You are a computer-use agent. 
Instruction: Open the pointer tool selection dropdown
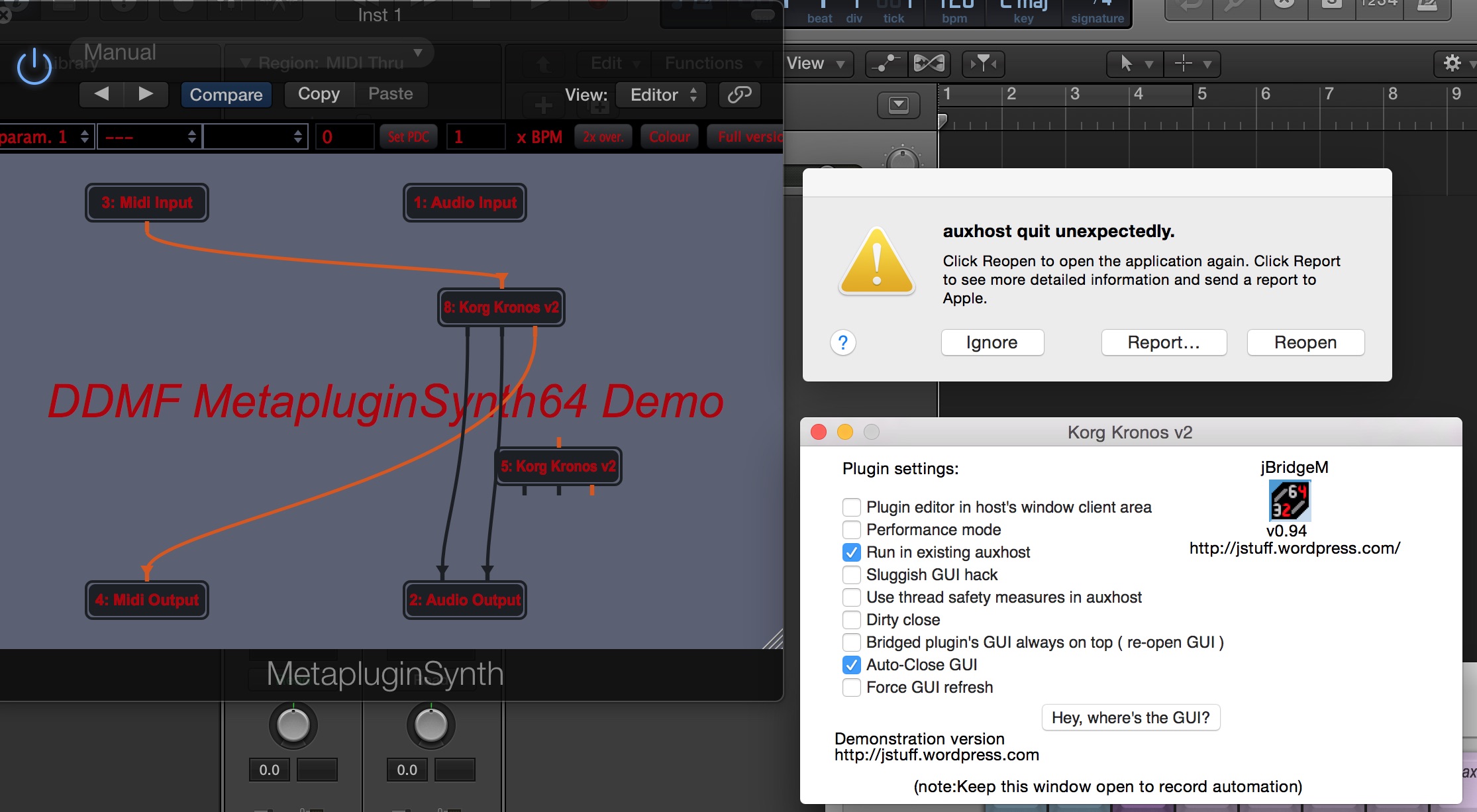pos(1135,64)
